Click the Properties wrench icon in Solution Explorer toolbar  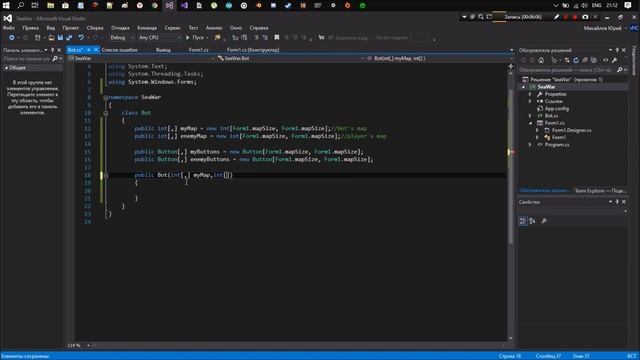pos(615,60)
